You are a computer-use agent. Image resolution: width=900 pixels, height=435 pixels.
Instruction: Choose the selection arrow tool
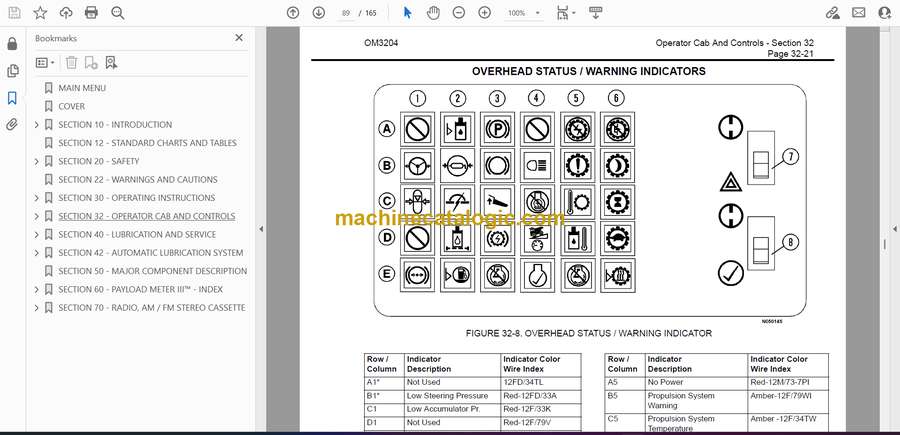(408, 13)
